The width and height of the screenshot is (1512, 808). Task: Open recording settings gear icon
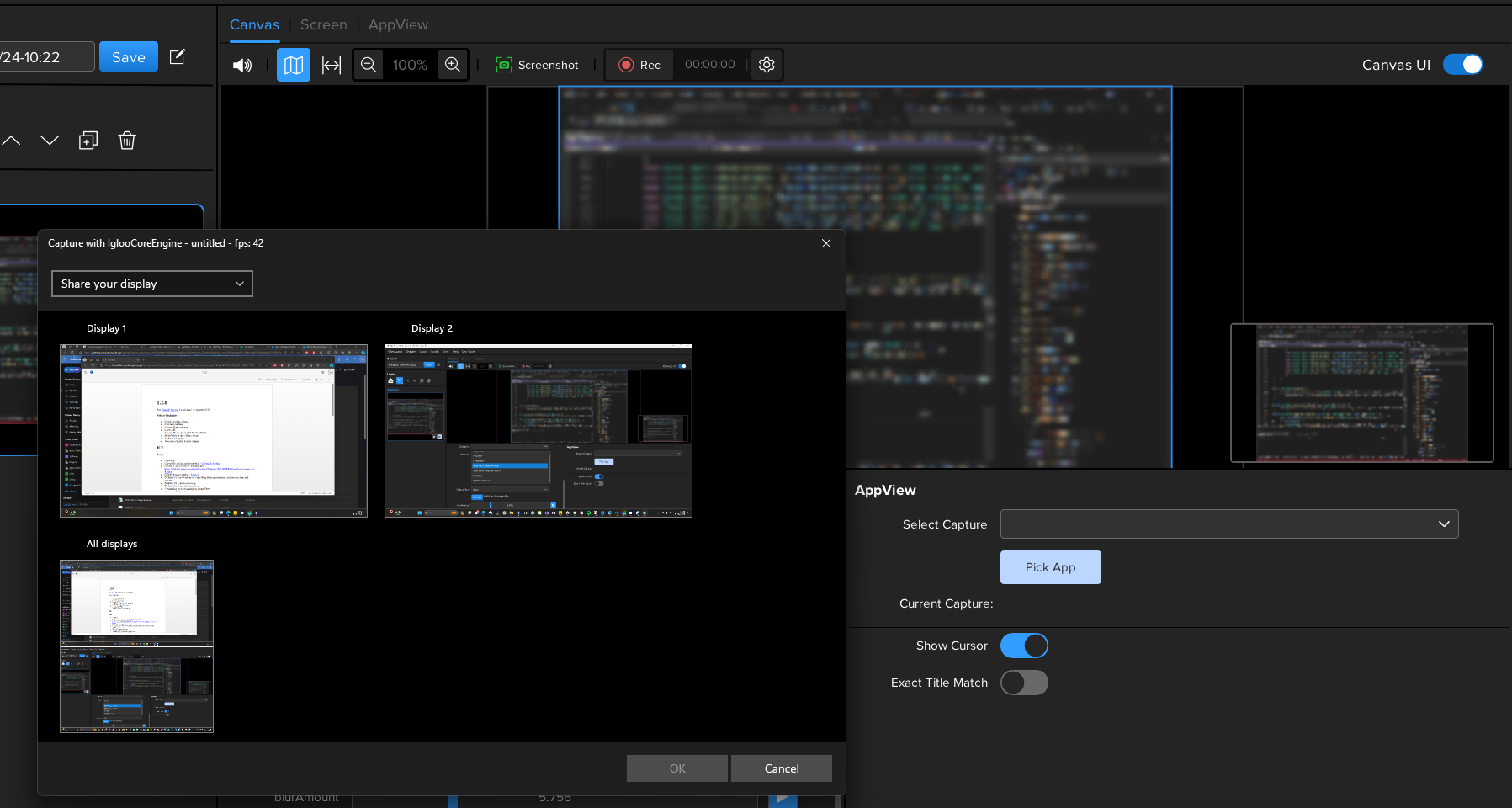tap(767, 65)
